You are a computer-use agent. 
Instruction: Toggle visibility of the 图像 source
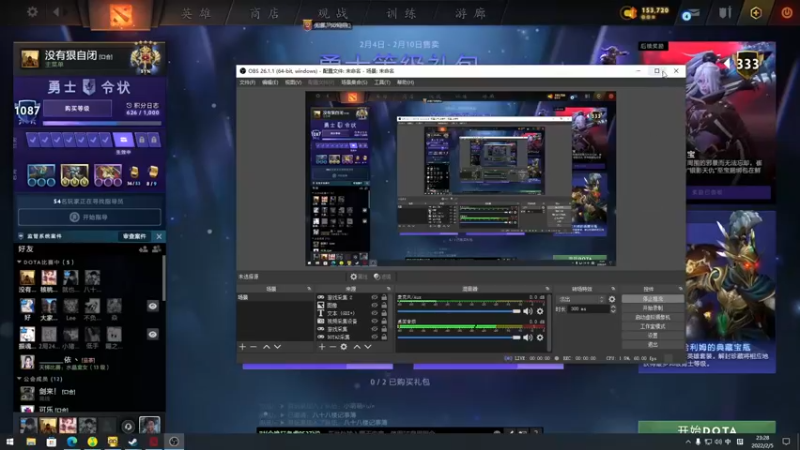pyautogui.click(x=375, y=305)
